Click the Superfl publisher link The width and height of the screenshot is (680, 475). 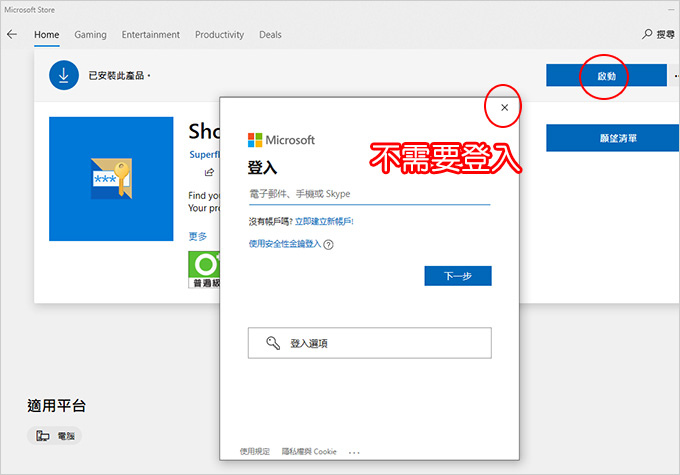click(x=204, y=154)
